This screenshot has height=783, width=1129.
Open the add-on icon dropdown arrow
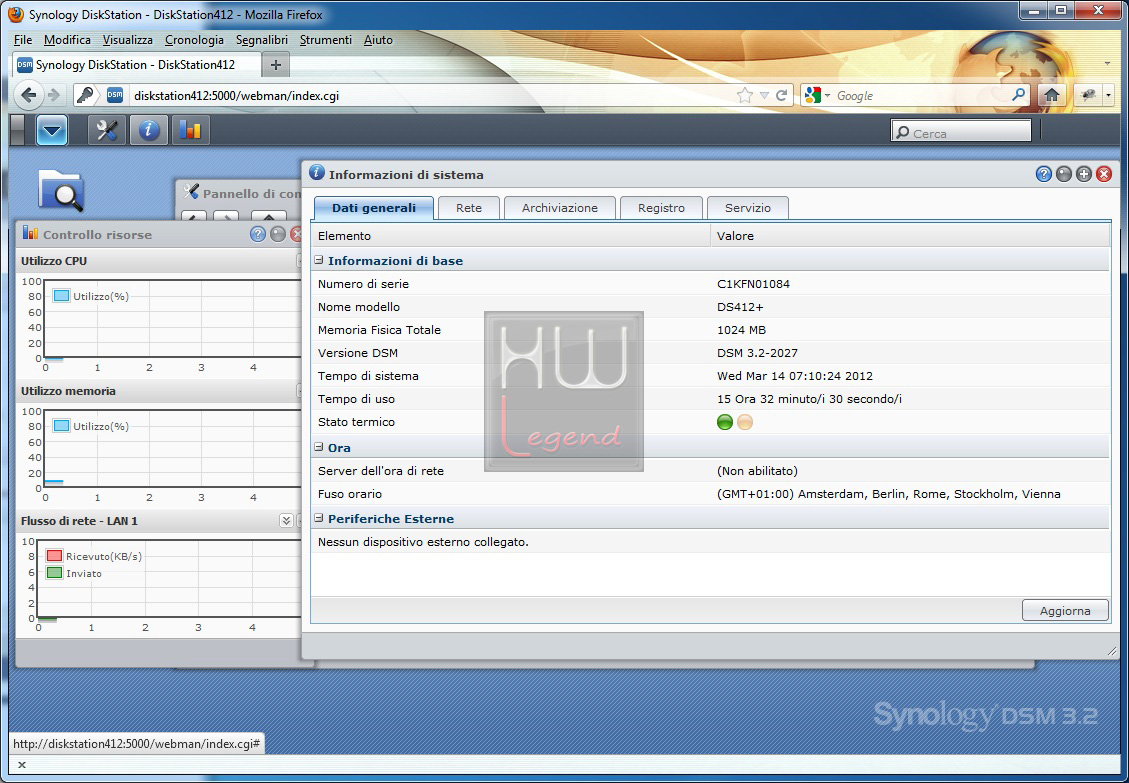(x=1108, y=95)
